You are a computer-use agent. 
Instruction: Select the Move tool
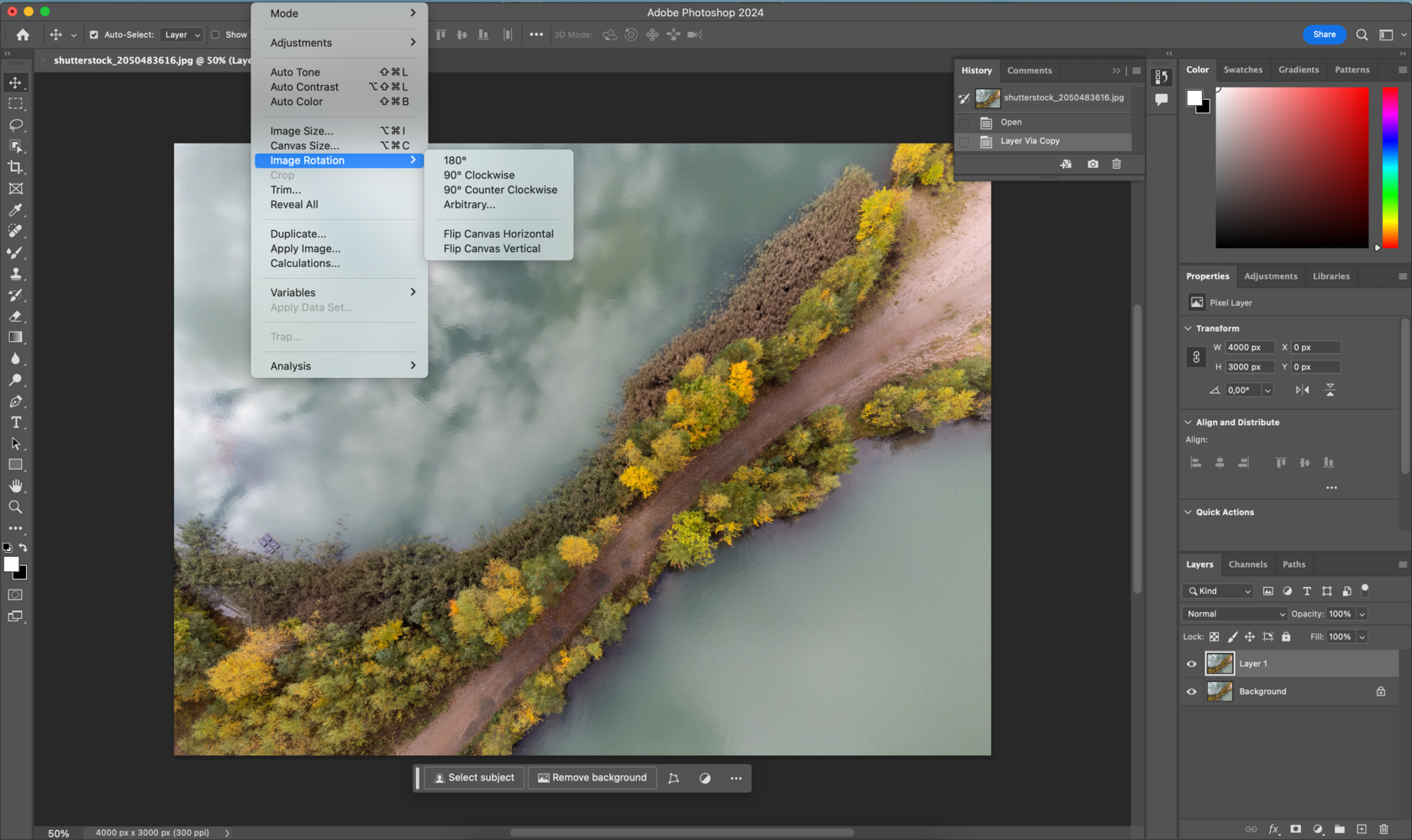pos(15,82)
